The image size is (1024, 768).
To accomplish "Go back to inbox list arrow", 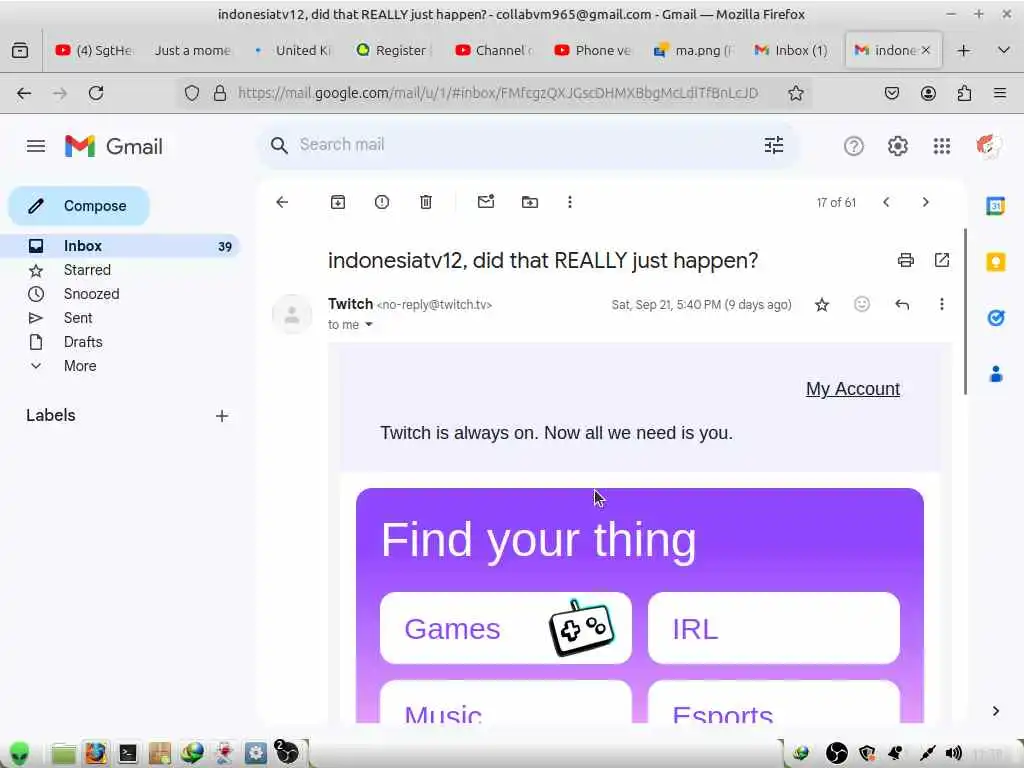I will tap(282, 202).
